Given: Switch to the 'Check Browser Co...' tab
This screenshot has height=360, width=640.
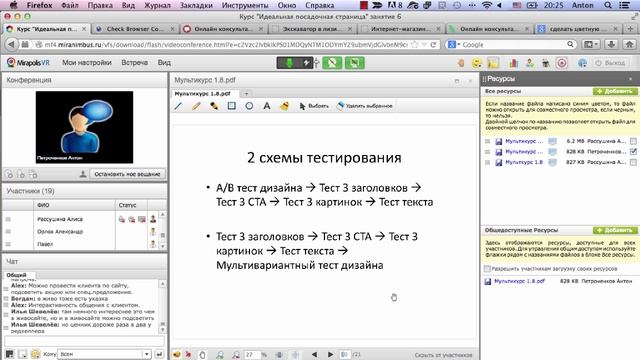Looking at the screenshot, I should [x=134, y=29].
